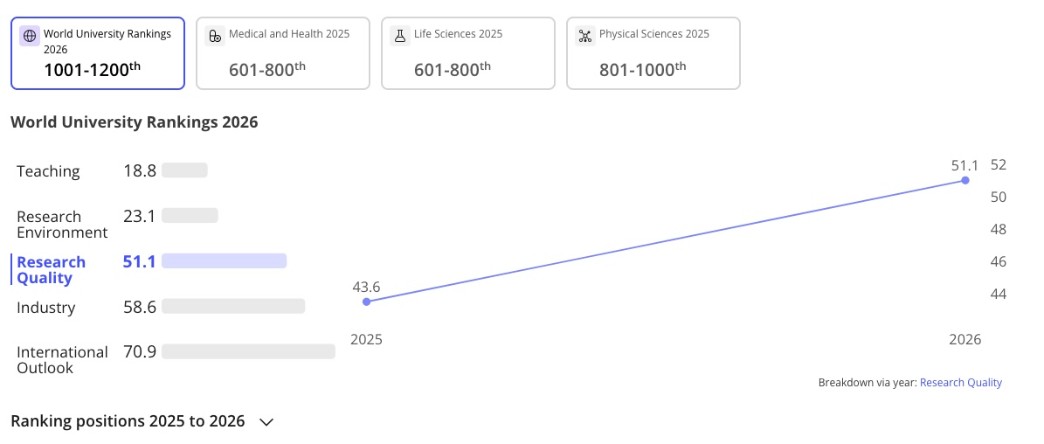1044x444 pixels.
Task: Click the globe icon on World University Rankings card
Action: [30, 35]
